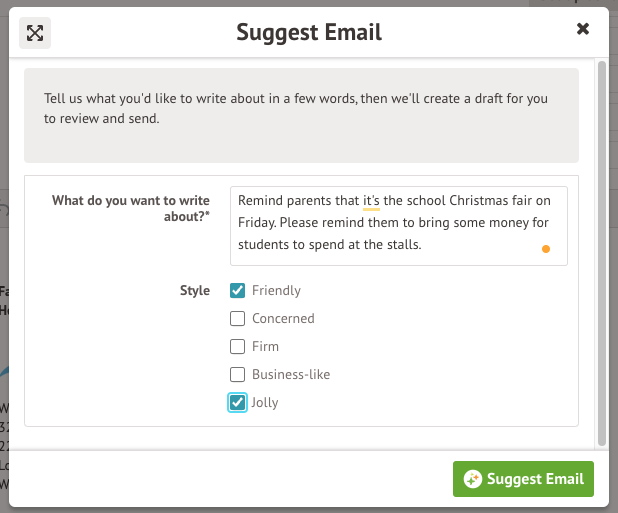This screenshot has width=618, height=513.
Task: Uncheck the Friendly style checkbox
Action: pos(238,291)
